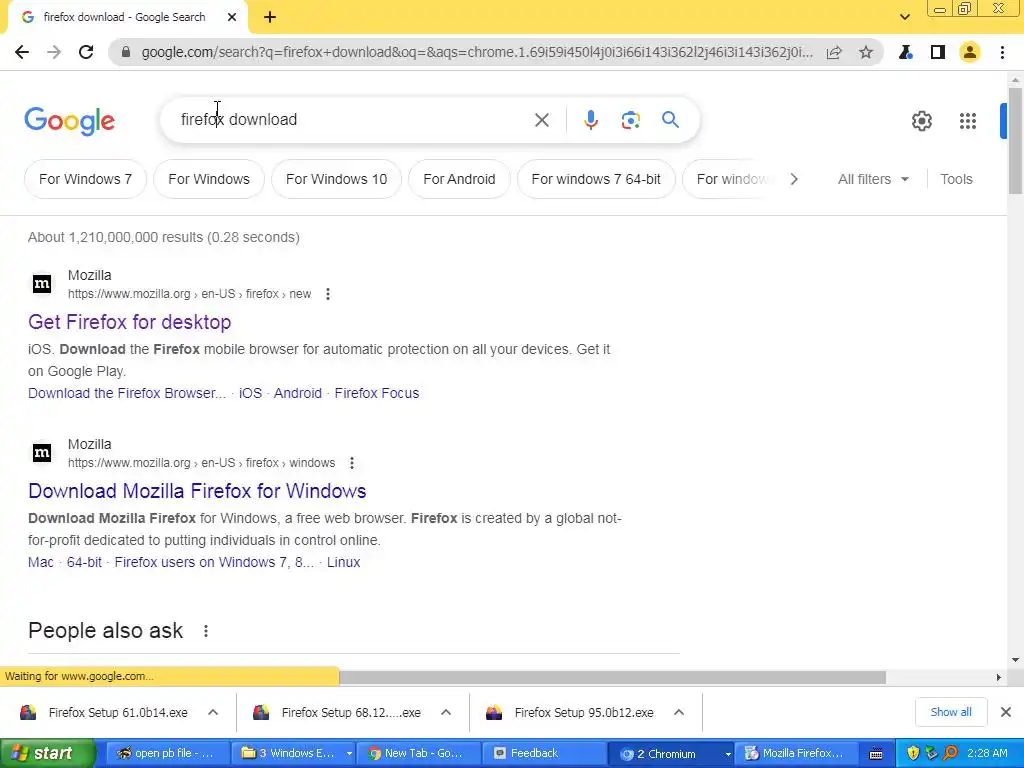Expand options for Firefox Setup 61.0b14.exe
This screenshot has height=768, width=1024.
(x=213, y=712)
